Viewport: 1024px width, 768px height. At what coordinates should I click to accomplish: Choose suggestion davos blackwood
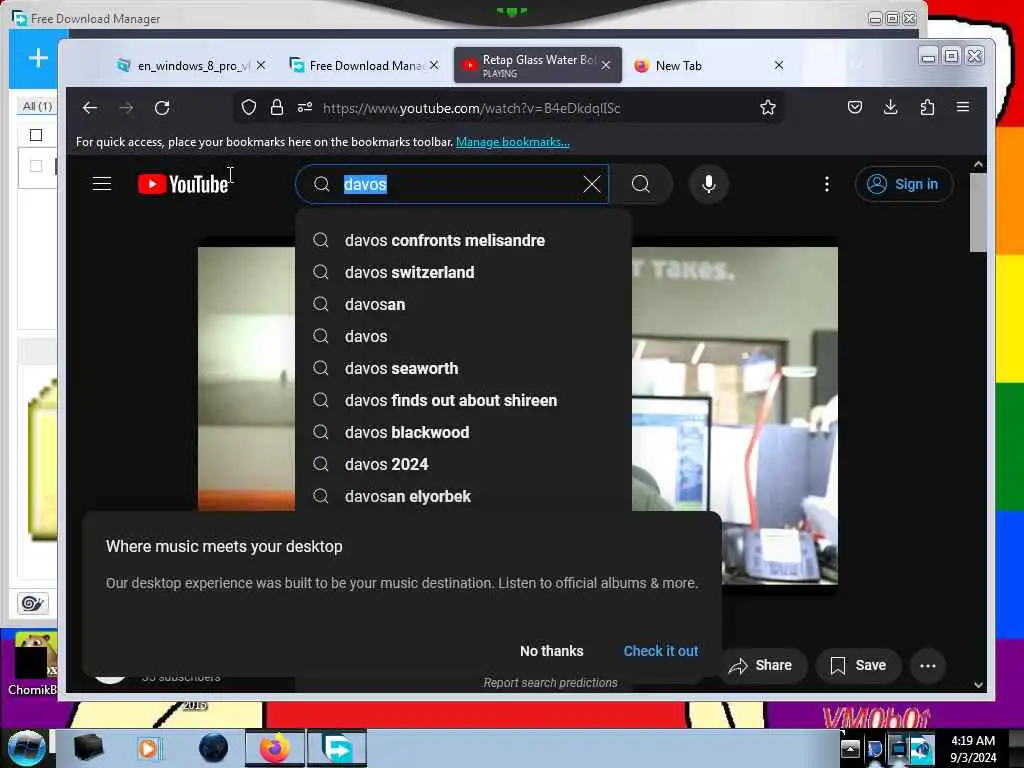464,432
